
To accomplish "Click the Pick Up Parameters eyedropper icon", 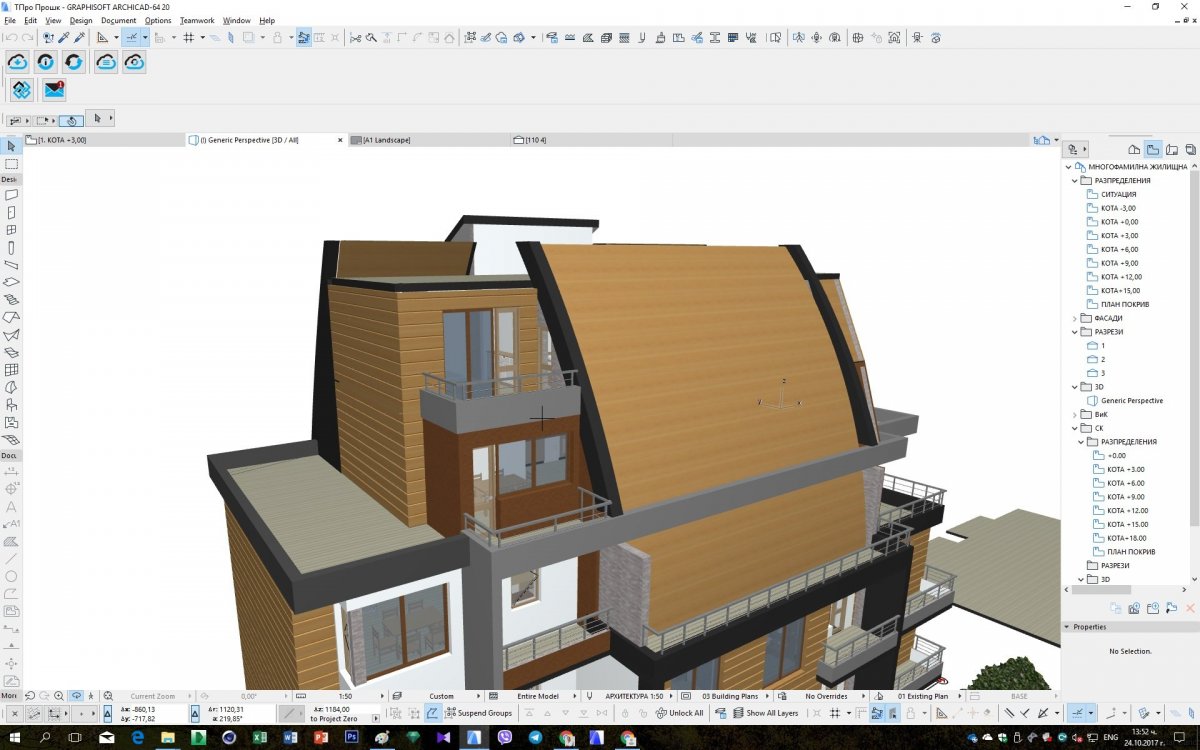I will [63, 38].
